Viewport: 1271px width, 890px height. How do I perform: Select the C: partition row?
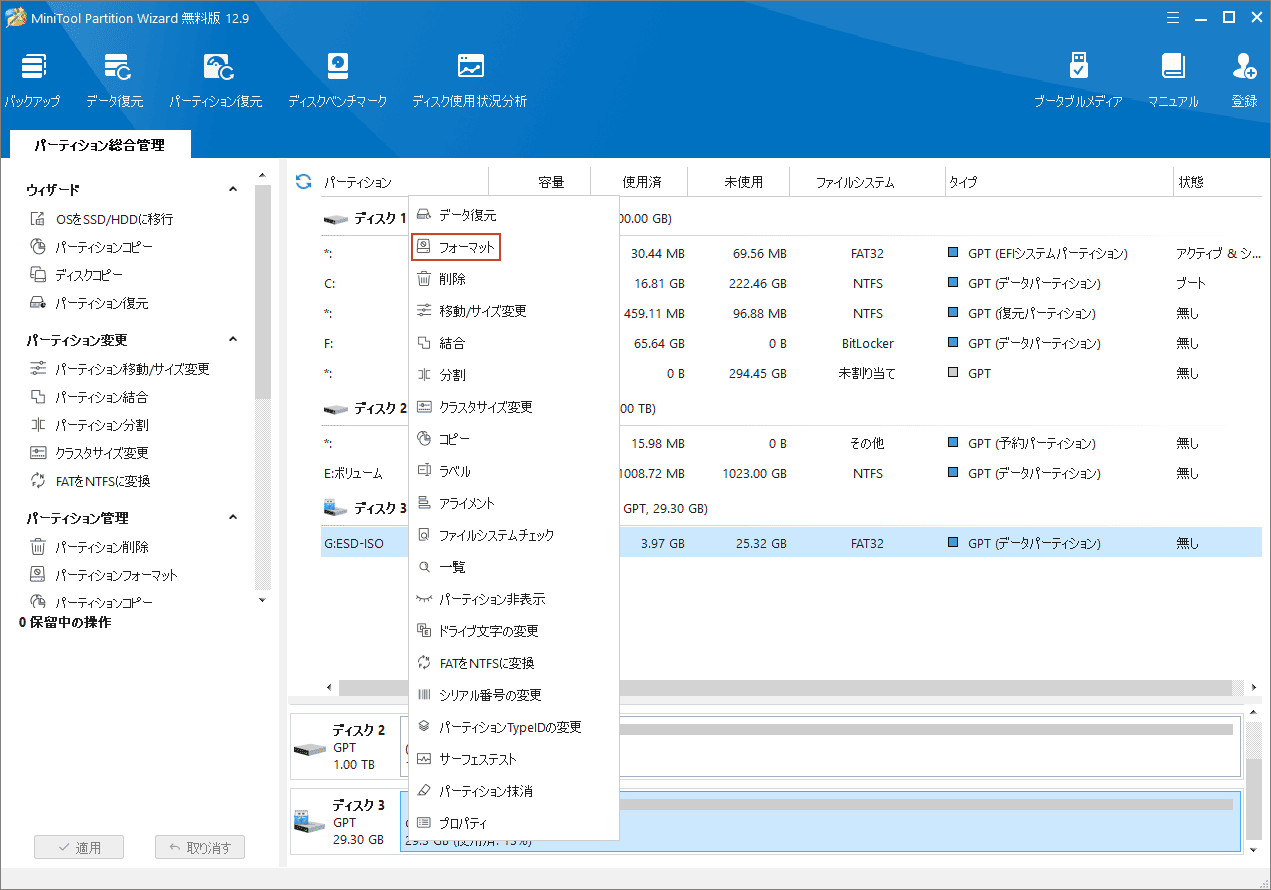790,283
